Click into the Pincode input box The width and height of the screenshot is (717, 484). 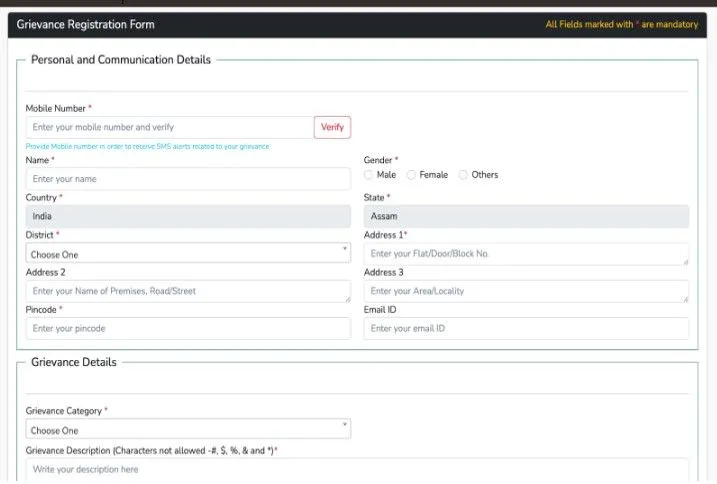(x=187, y=328)
